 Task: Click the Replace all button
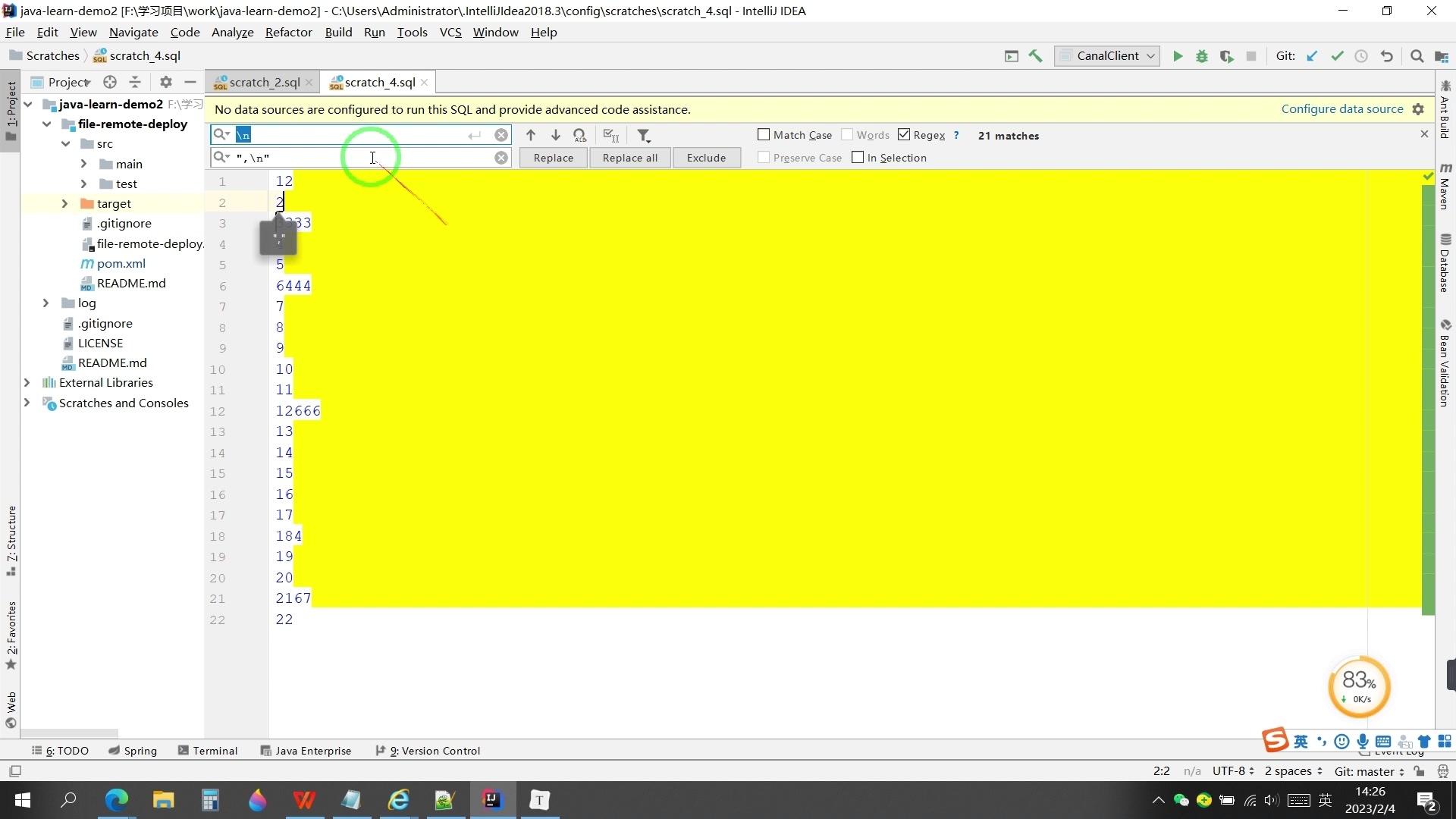(630, 158)
